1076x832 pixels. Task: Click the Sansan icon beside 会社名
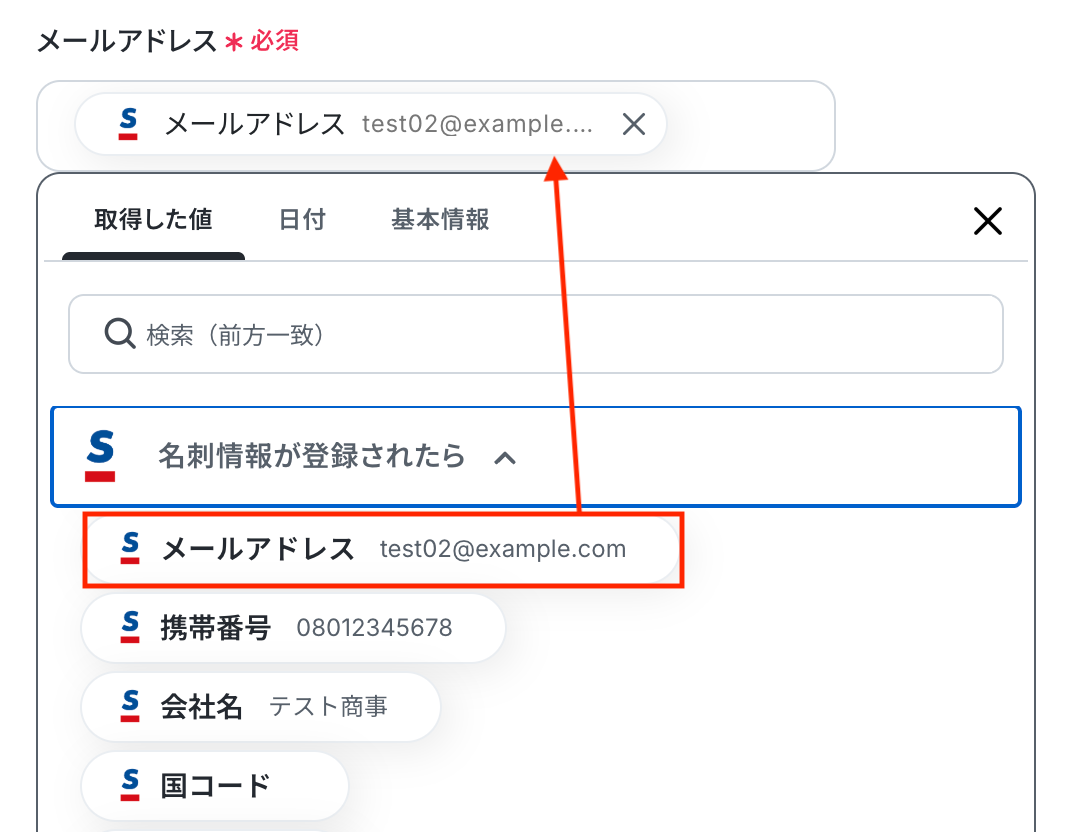tap(130, 706)
